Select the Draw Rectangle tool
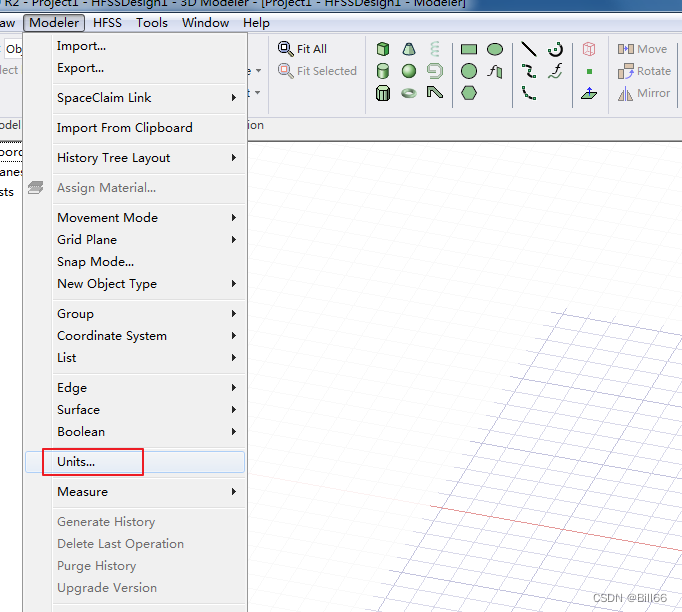The width and height of the screenshot is (682, 612). click(469, 49)
